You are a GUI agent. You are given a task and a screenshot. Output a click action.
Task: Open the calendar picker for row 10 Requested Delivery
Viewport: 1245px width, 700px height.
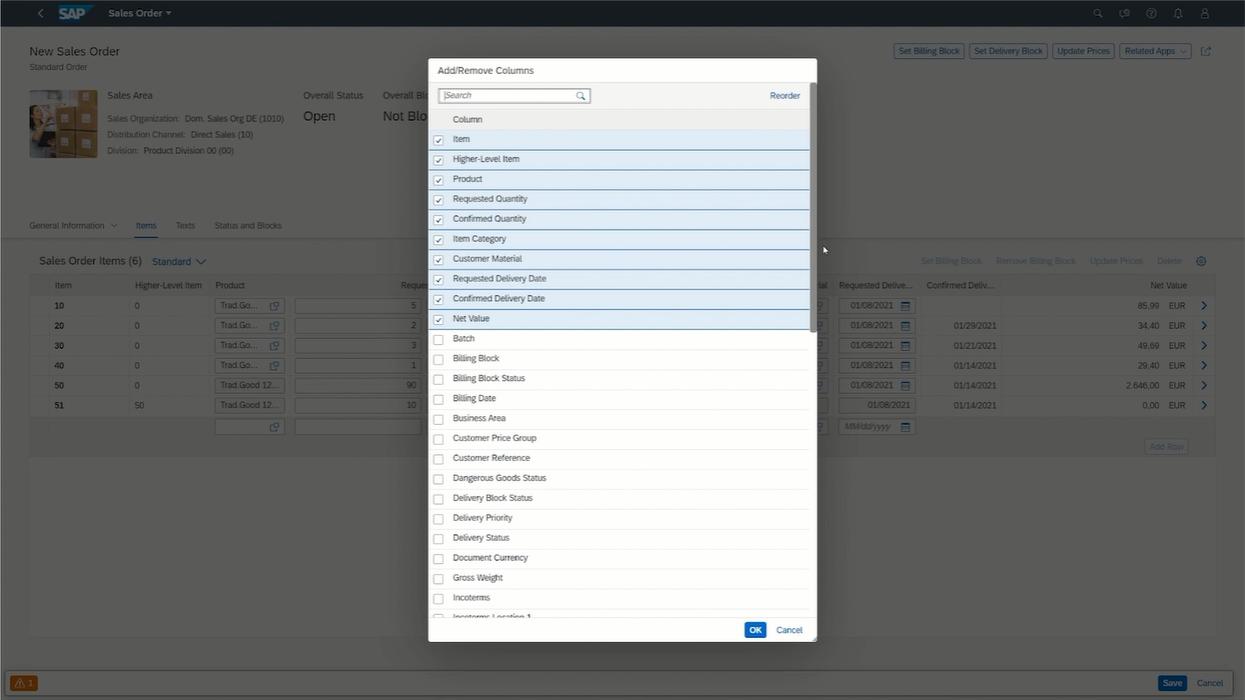[905, 305]
